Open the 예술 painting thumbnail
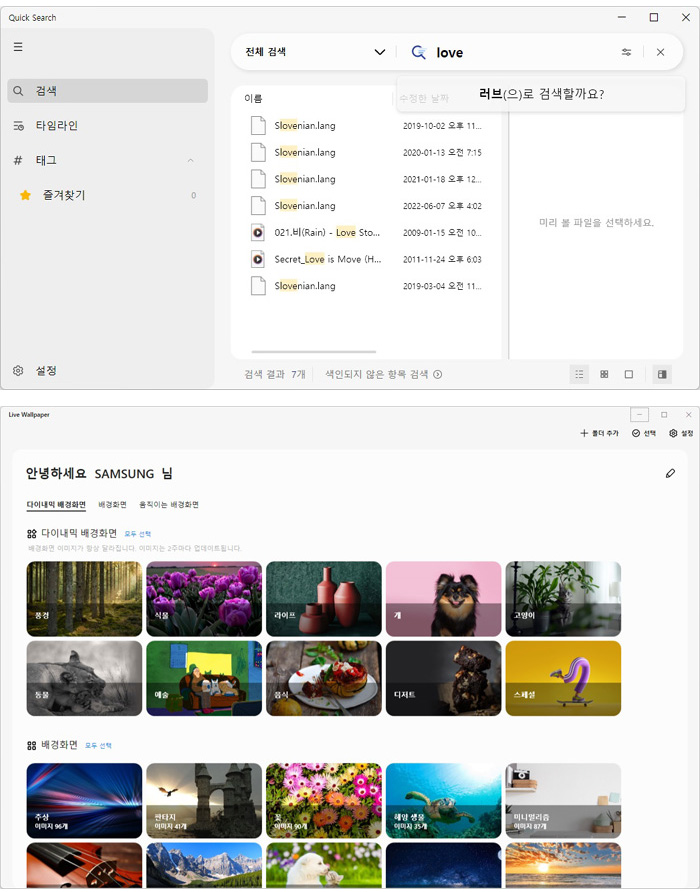Screen dimensions: 700x892 tap(204, 678)
